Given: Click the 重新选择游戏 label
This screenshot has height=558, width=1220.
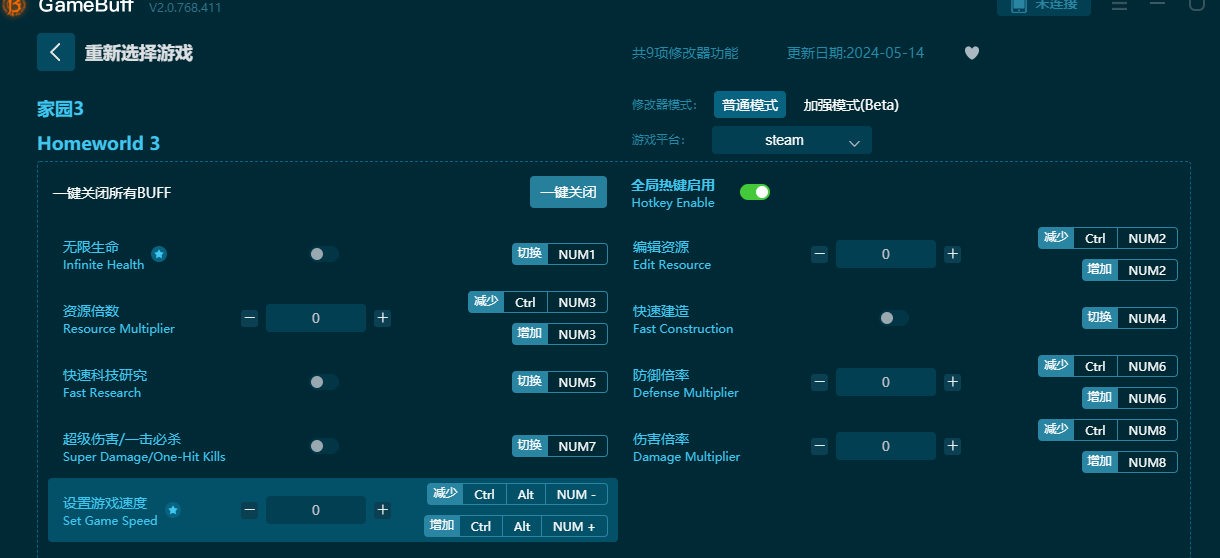Looking at the screenshot, I should click(139, 53).
